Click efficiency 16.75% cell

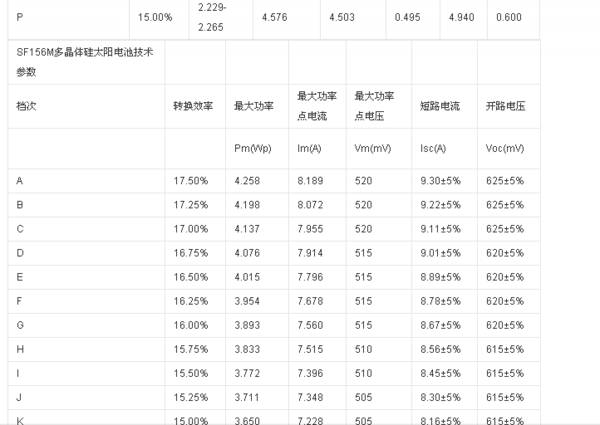[191, 253]
